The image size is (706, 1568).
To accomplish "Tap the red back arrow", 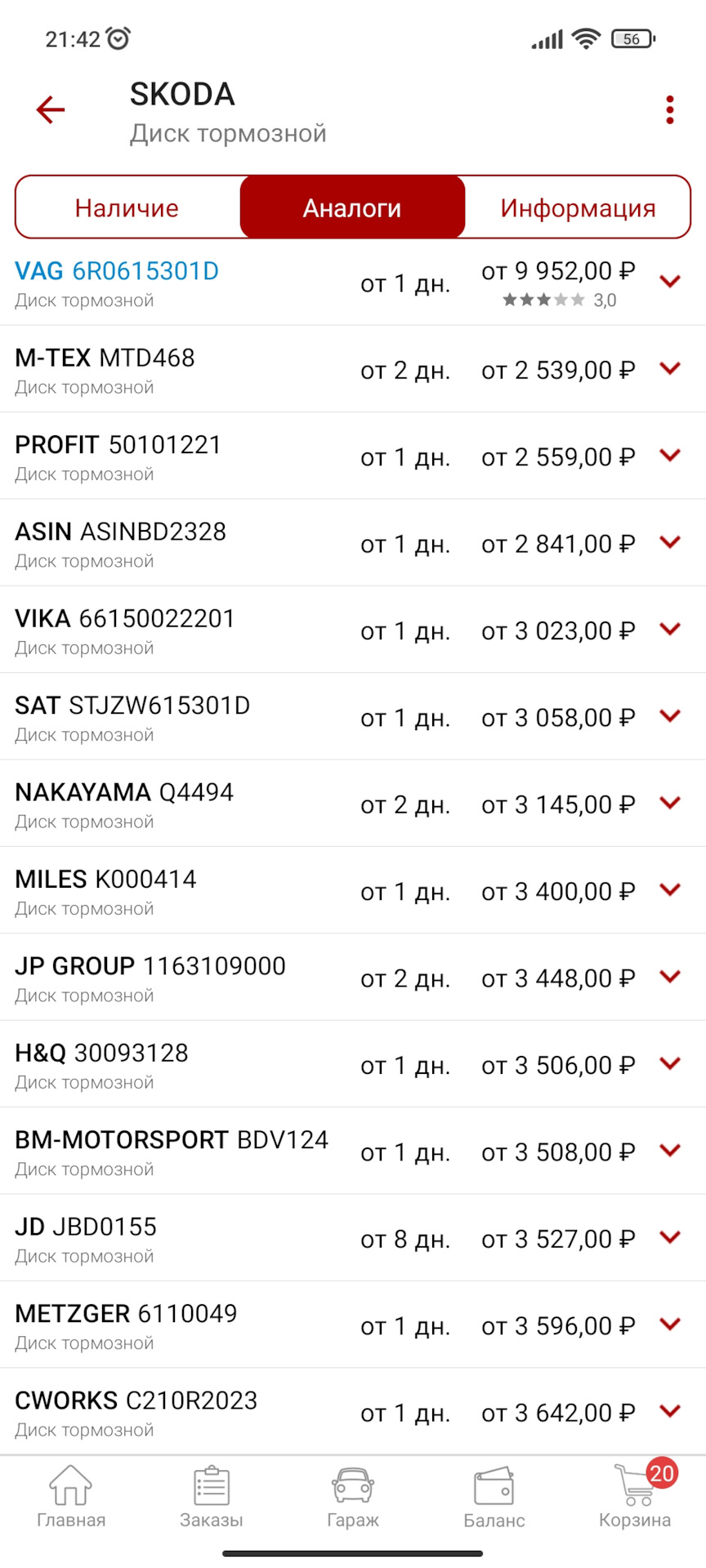I will tap(51, 109).
